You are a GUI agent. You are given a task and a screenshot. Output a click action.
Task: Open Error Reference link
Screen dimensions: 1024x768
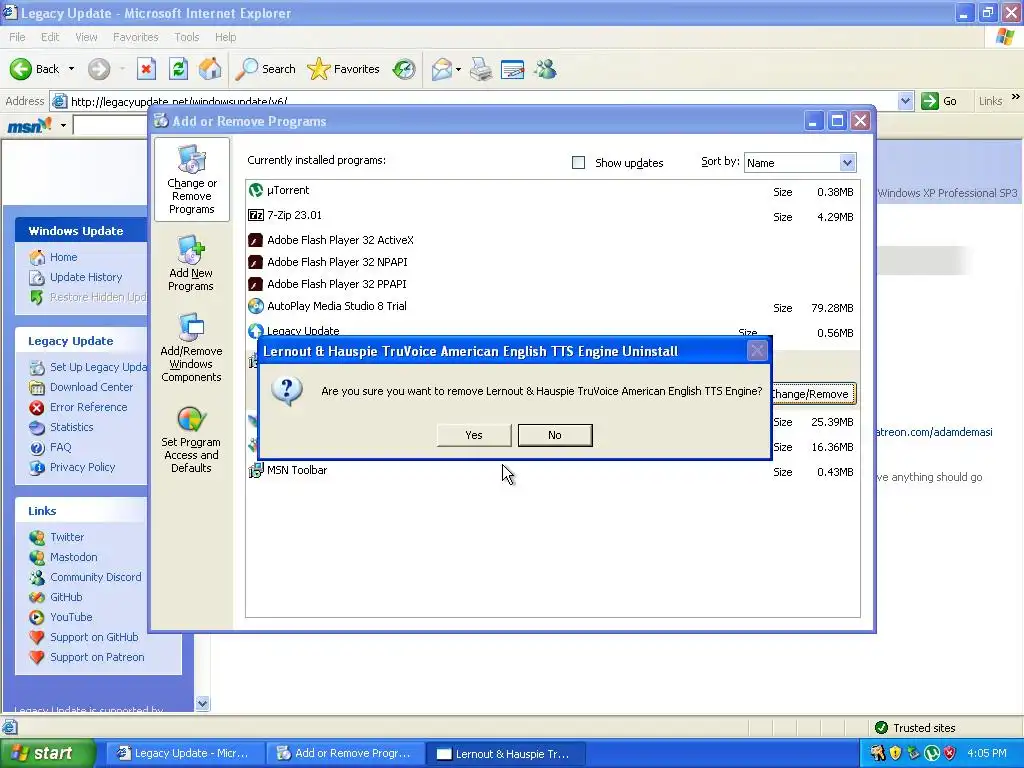point(89,407)
